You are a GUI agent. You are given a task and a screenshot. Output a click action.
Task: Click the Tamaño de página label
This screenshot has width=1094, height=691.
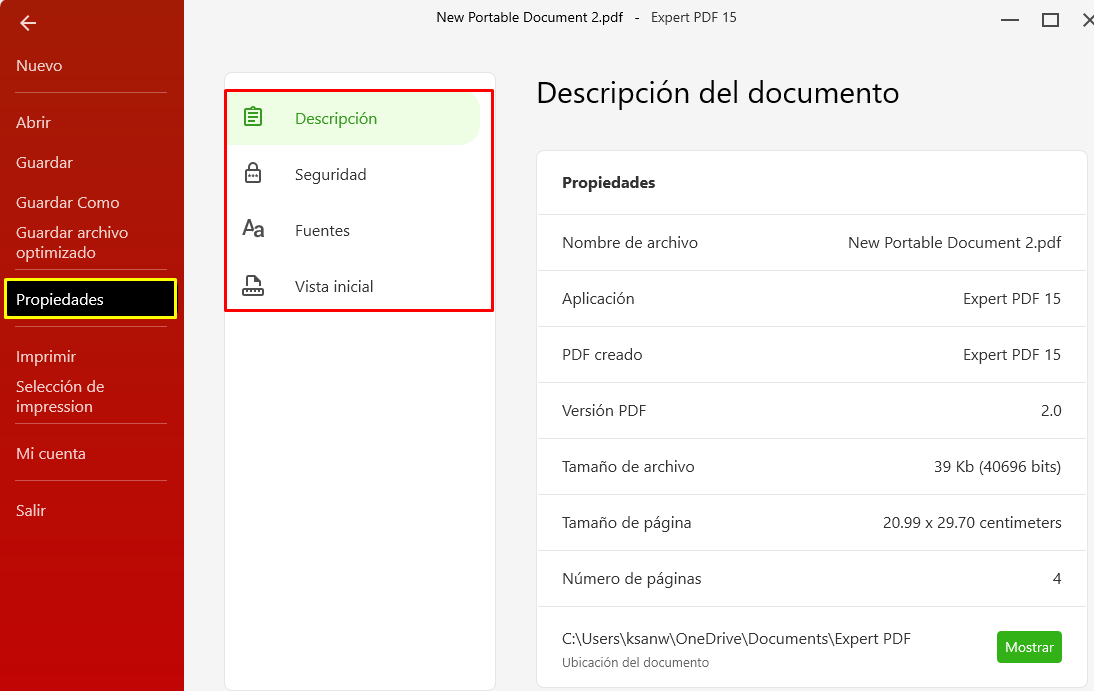coord(627,523)
